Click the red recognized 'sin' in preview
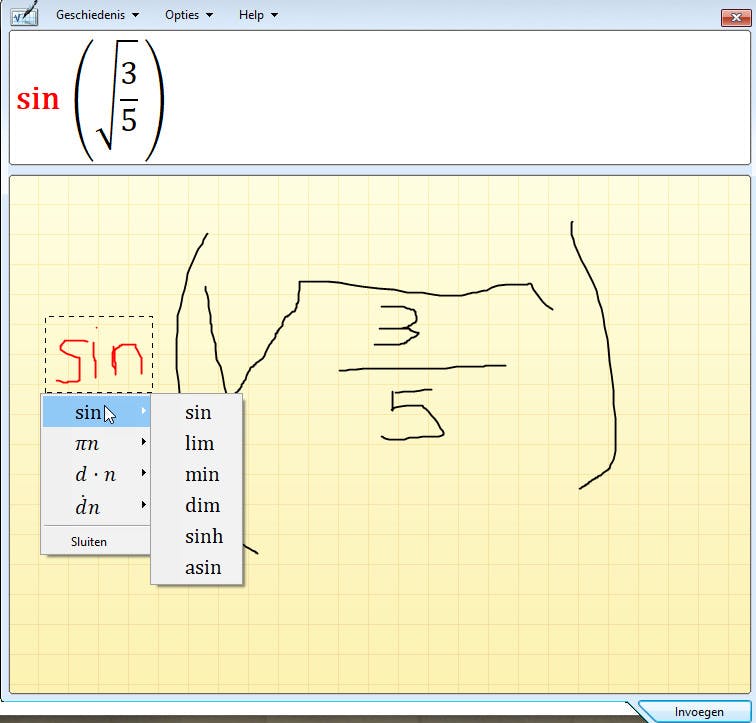This screenshot has width=756, height=723. click(x=38, y=99)
